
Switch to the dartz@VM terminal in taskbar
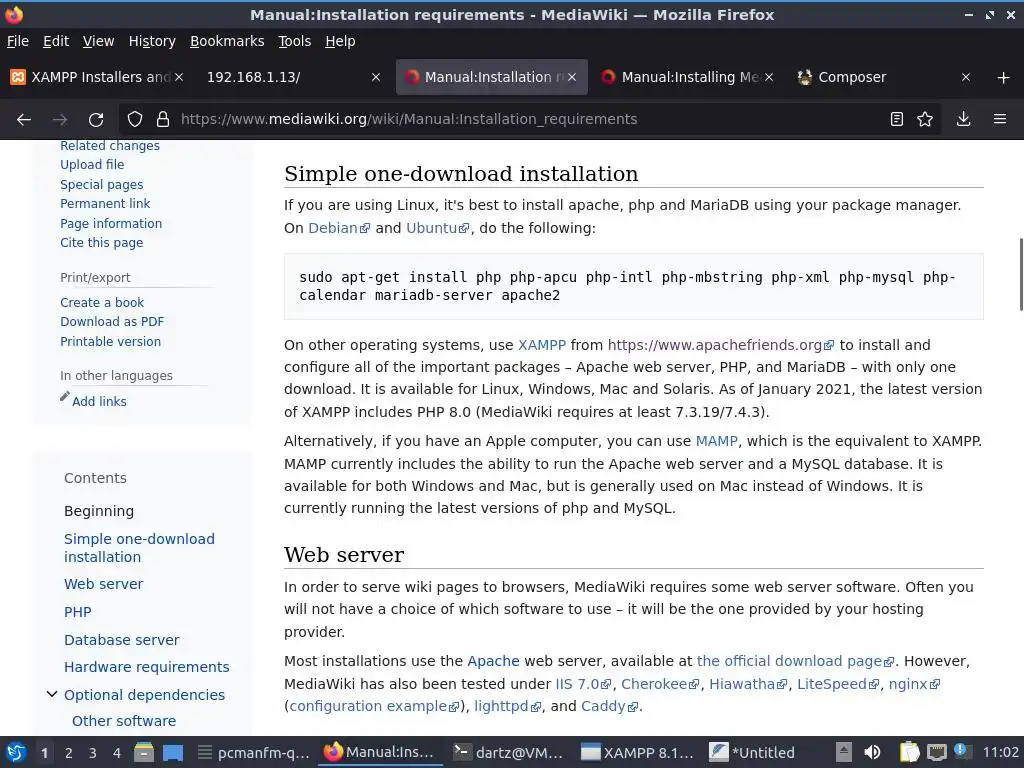pyautogui.click(x=509, y=753)
